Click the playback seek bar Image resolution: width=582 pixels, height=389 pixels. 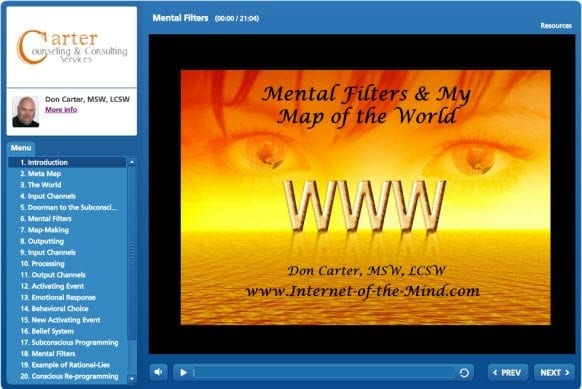pyautogui.click(x=324, y=372)
